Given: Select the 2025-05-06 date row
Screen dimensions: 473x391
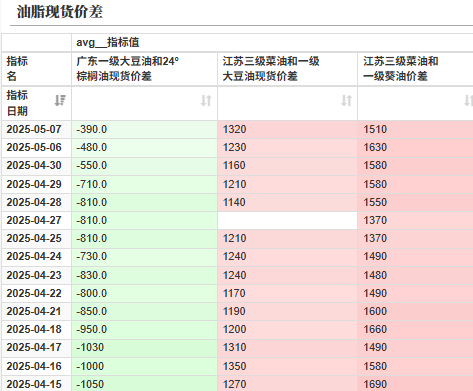Looking at the screenshot, I should point(37,147).
